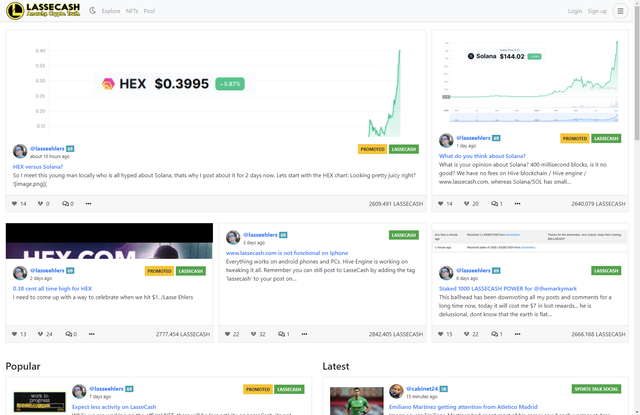The image size is (640, 415).
Task: Open more options on Solana opinion post
Action: (517, 203)
